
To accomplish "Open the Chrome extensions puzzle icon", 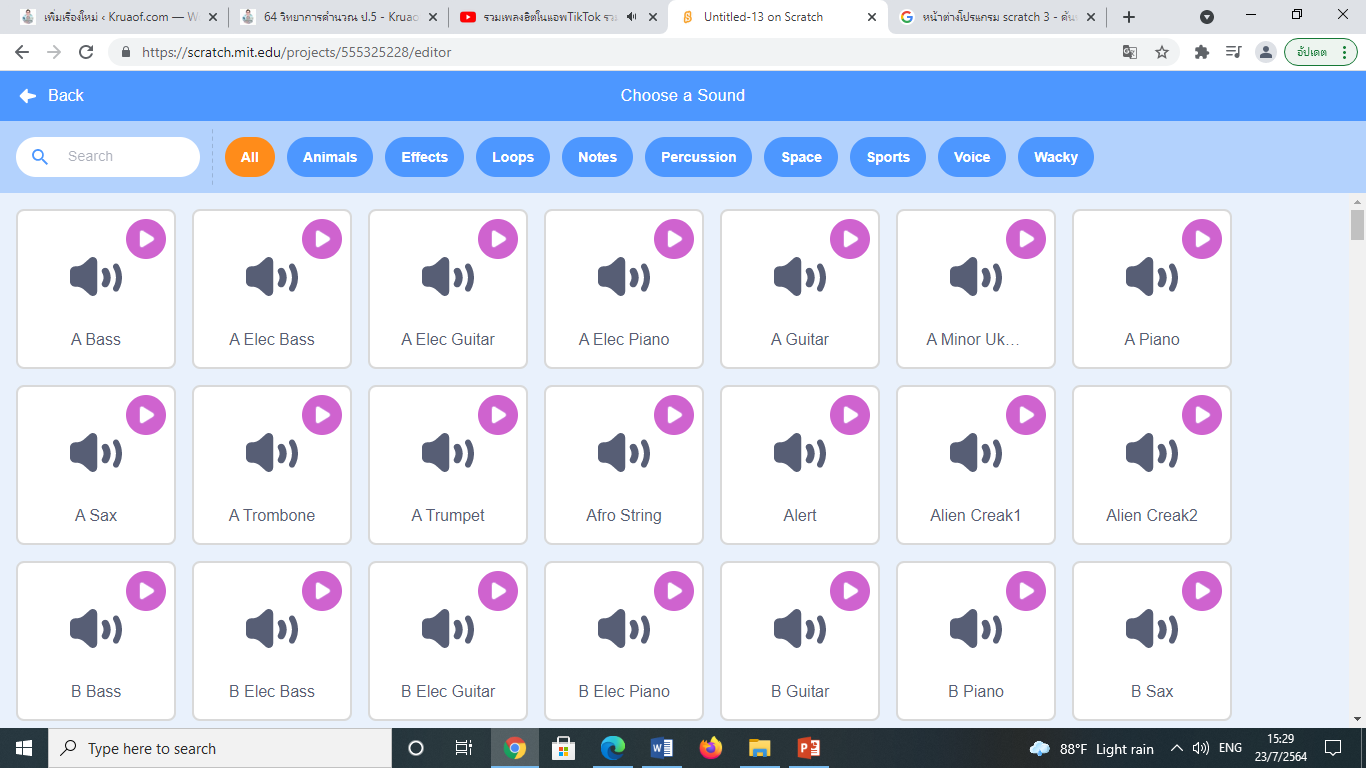I will point(1202,52).
